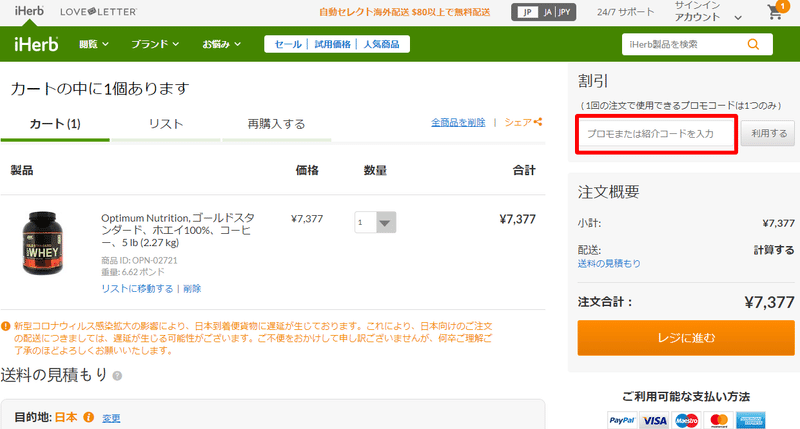The width and height of the screenshot is (800, 429).
Task: Open the 試用価格 link
Action: point(332,44)
